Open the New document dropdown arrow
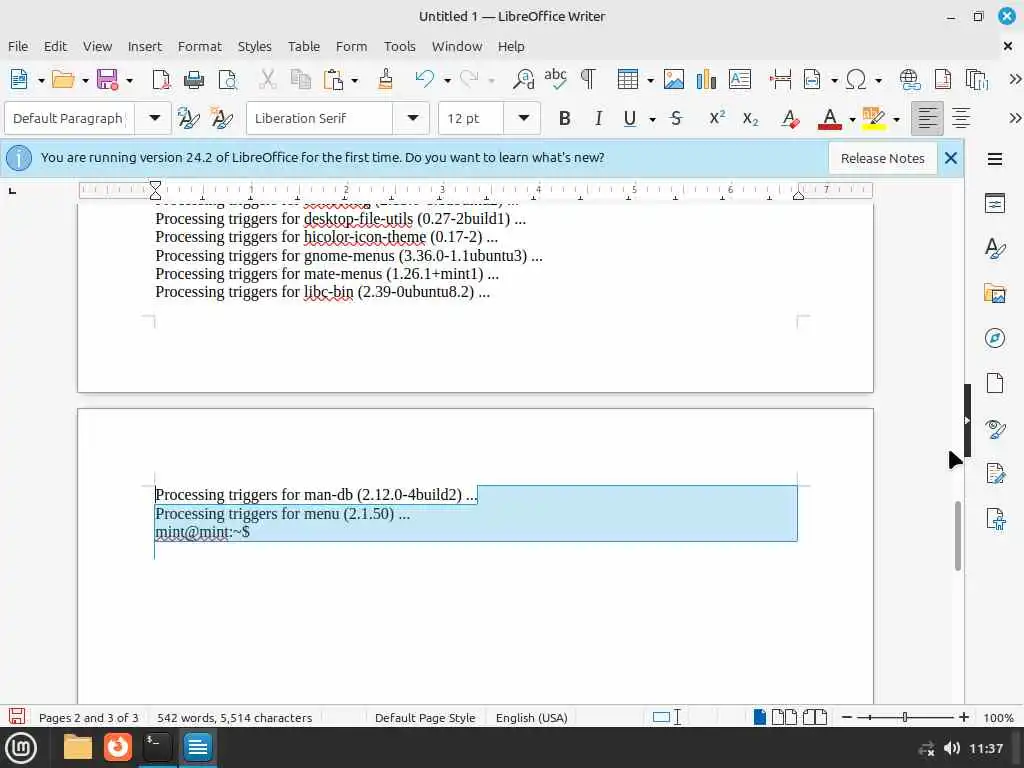The height and width of the screenshot is (768, 1024). click(40, 80)
